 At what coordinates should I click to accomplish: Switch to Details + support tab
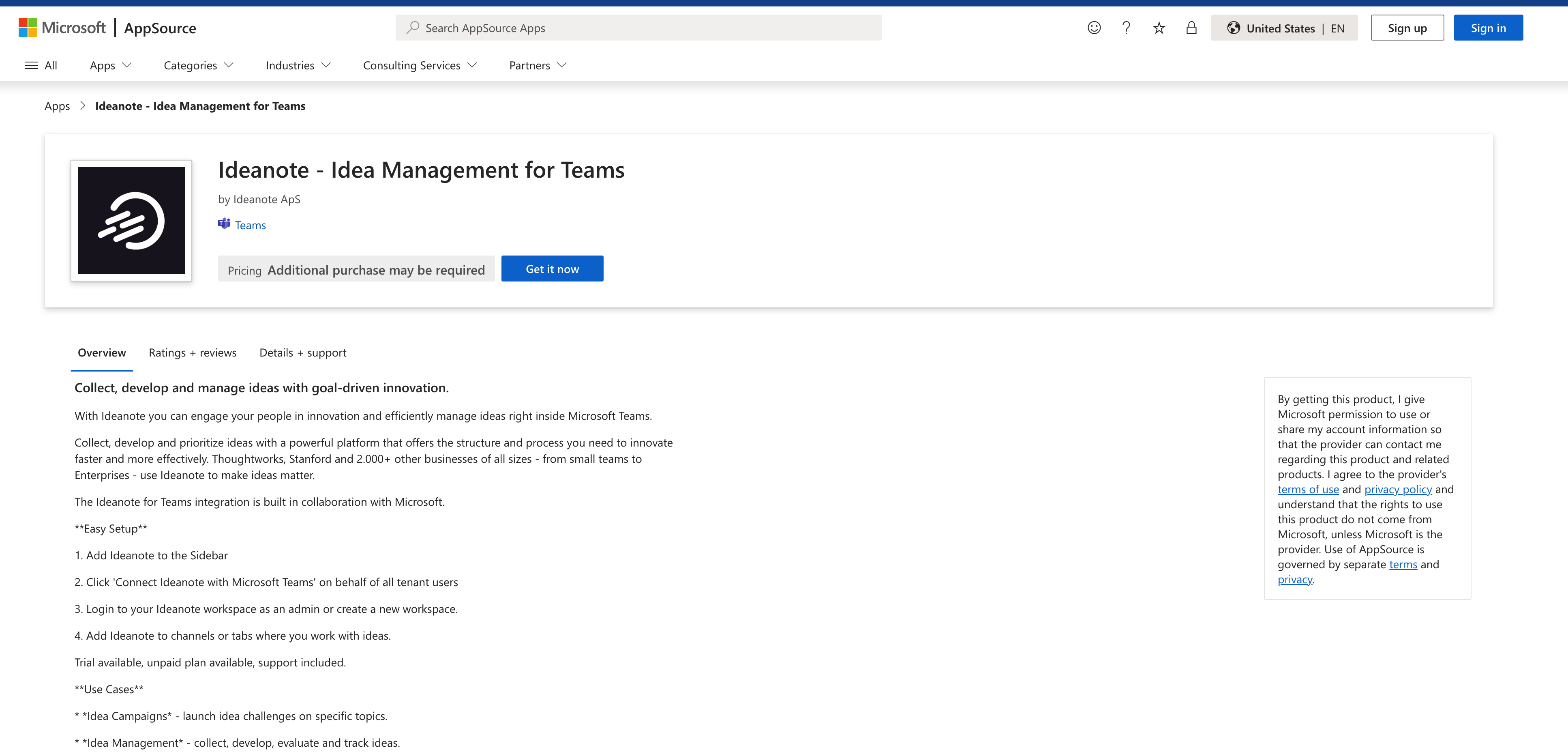click(302, 352)
